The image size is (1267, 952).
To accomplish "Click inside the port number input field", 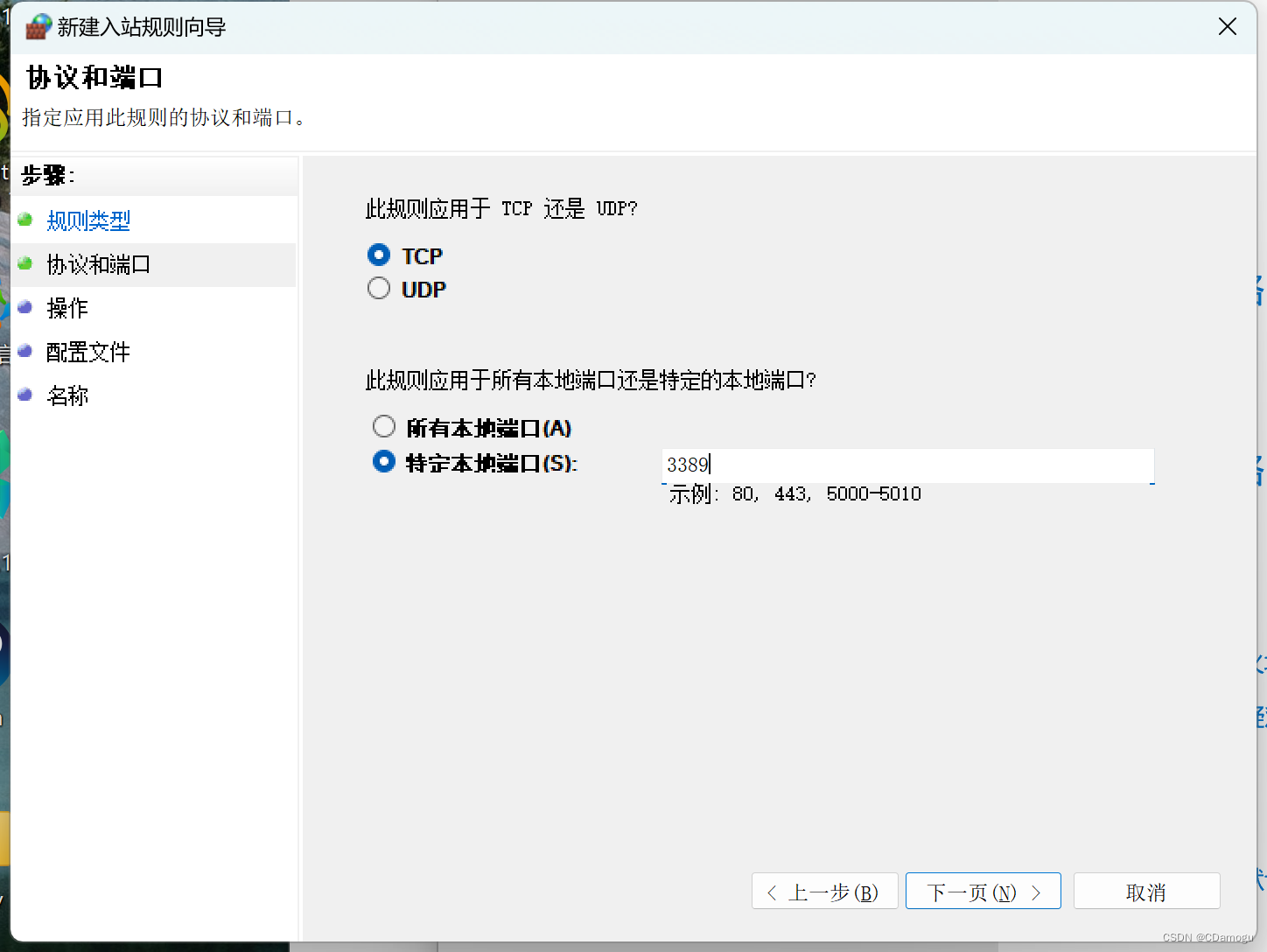I will (x=907, y=465).
